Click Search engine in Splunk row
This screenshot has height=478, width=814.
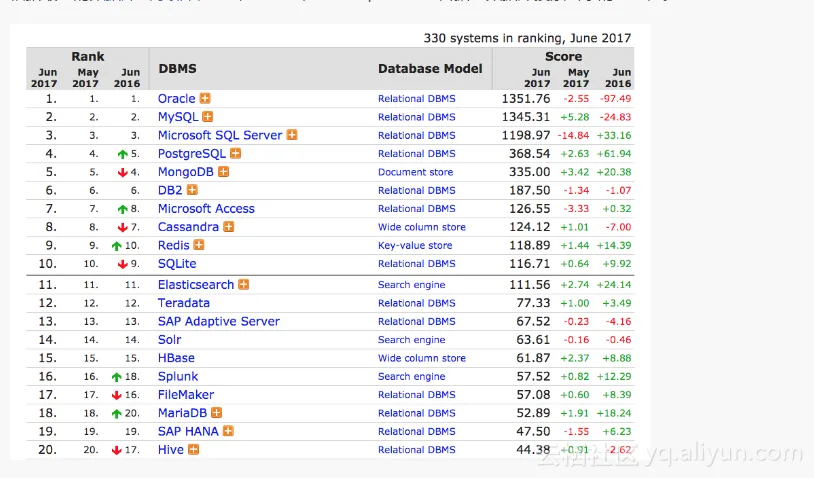tap(412, 376)
